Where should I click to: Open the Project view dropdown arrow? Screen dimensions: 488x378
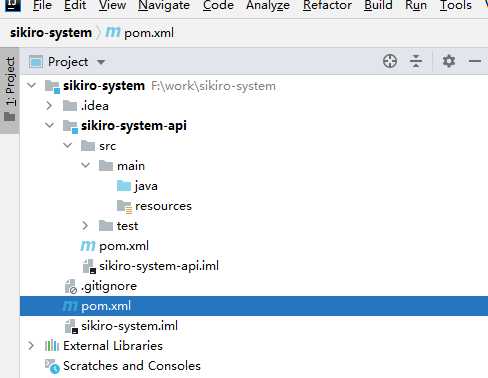tap(101, 62)
